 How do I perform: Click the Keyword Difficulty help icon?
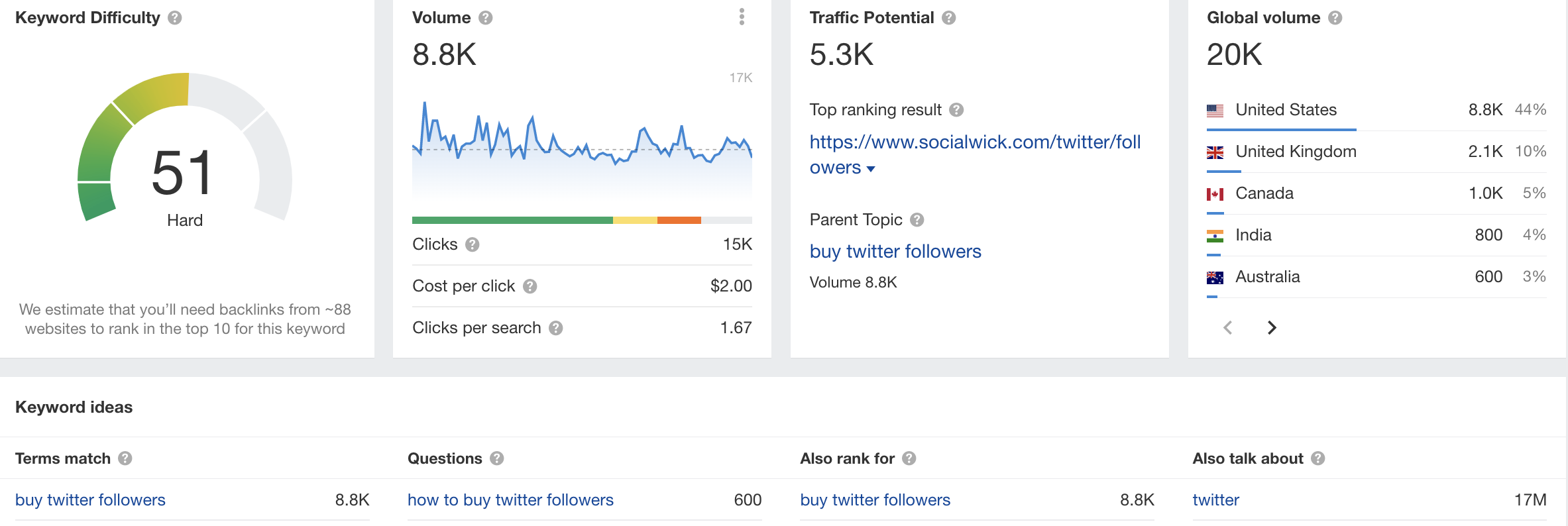(x=175, y=18)
